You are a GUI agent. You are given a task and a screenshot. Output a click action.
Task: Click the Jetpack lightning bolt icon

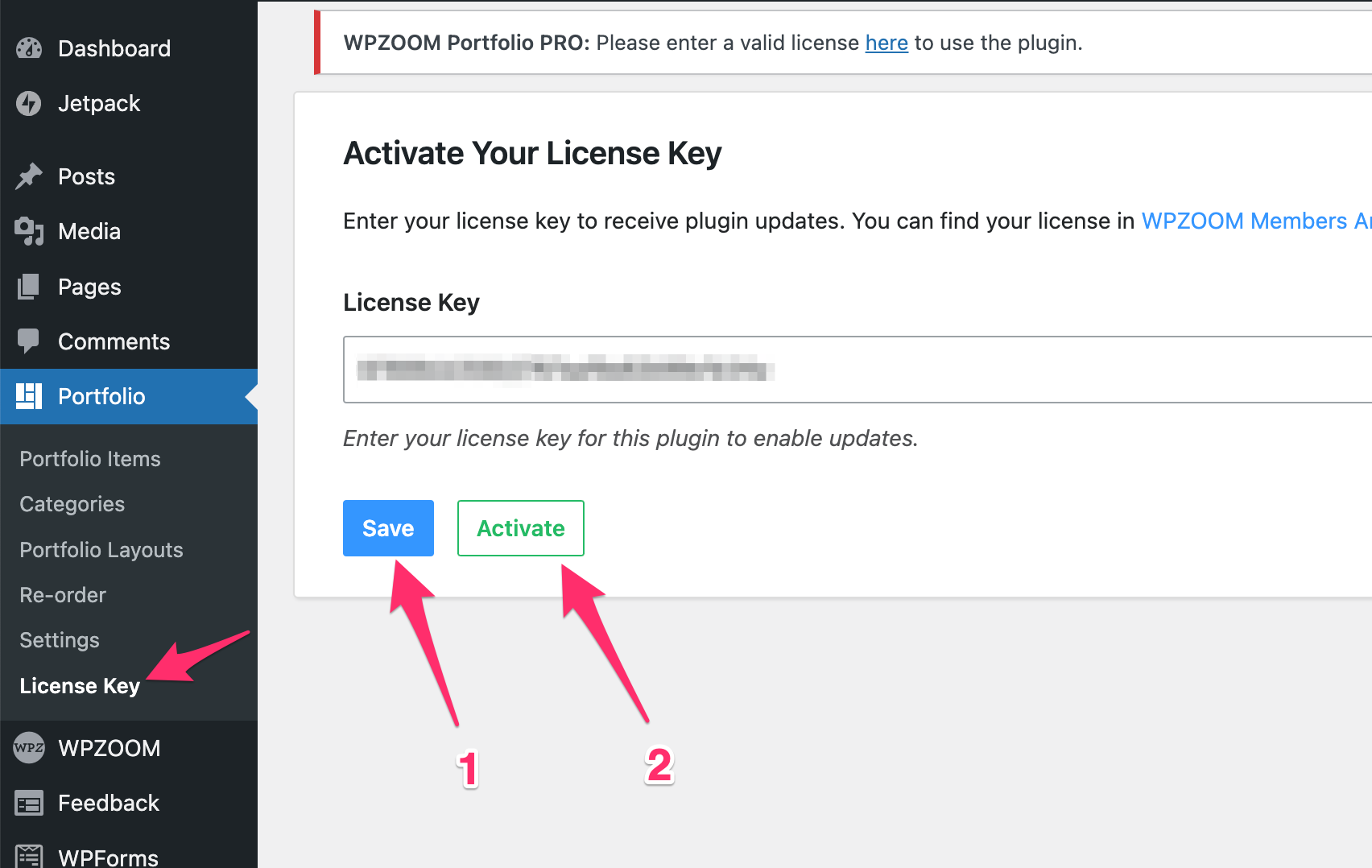click(29, 103)
